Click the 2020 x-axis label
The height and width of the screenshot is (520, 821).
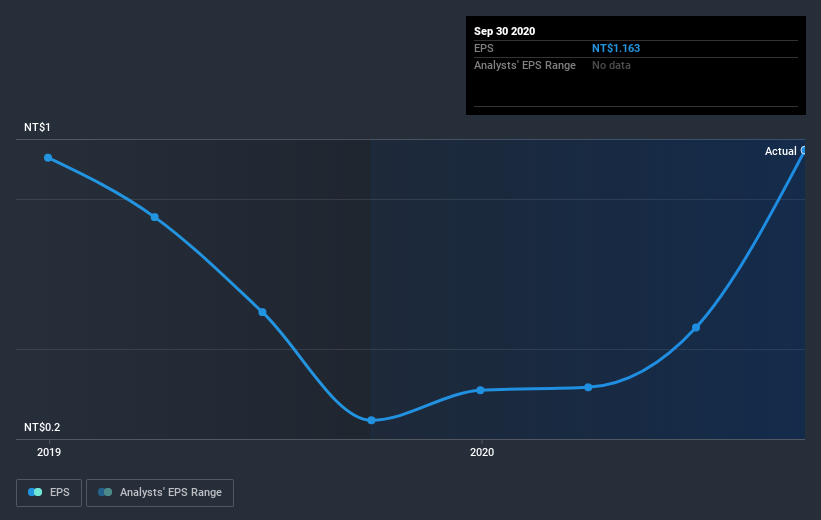482,452
